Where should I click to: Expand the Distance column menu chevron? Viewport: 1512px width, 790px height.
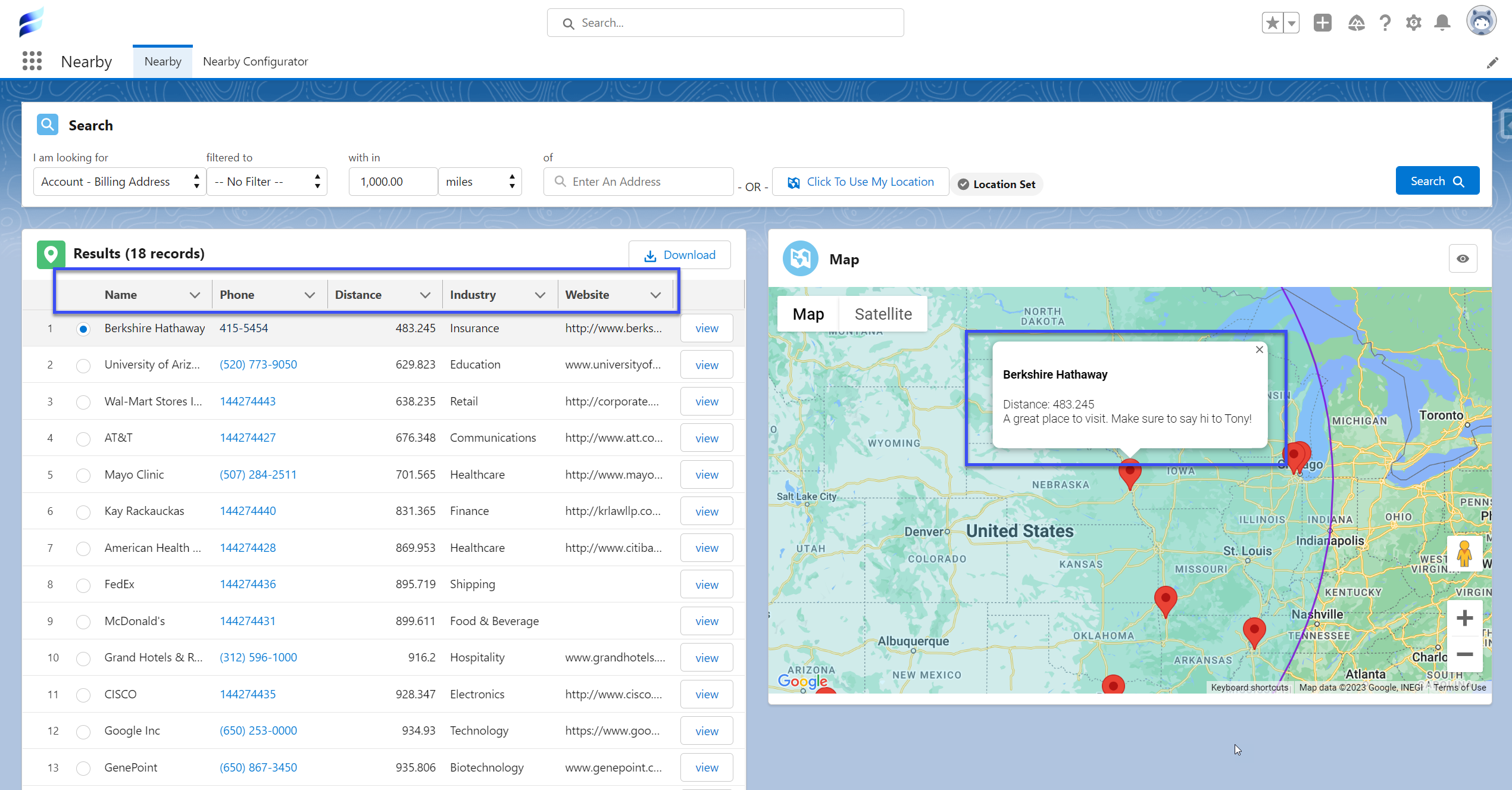pos(425,295)
